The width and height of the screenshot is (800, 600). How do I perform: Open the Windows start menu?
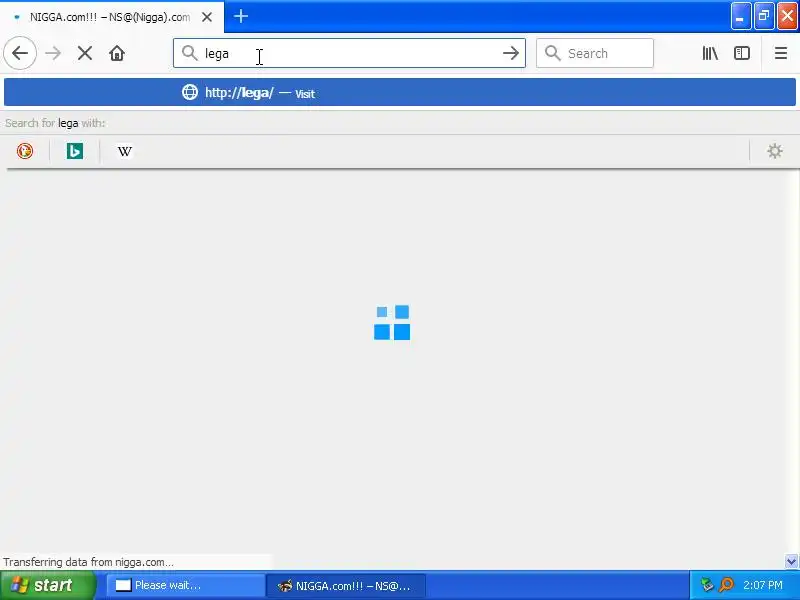click(47, 585)
